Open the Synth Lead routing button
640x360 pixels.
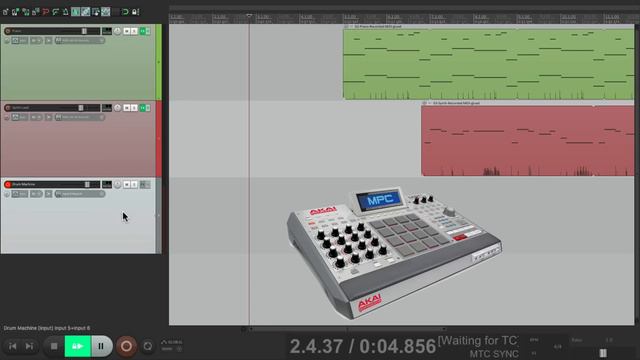[x=107, y=108]
